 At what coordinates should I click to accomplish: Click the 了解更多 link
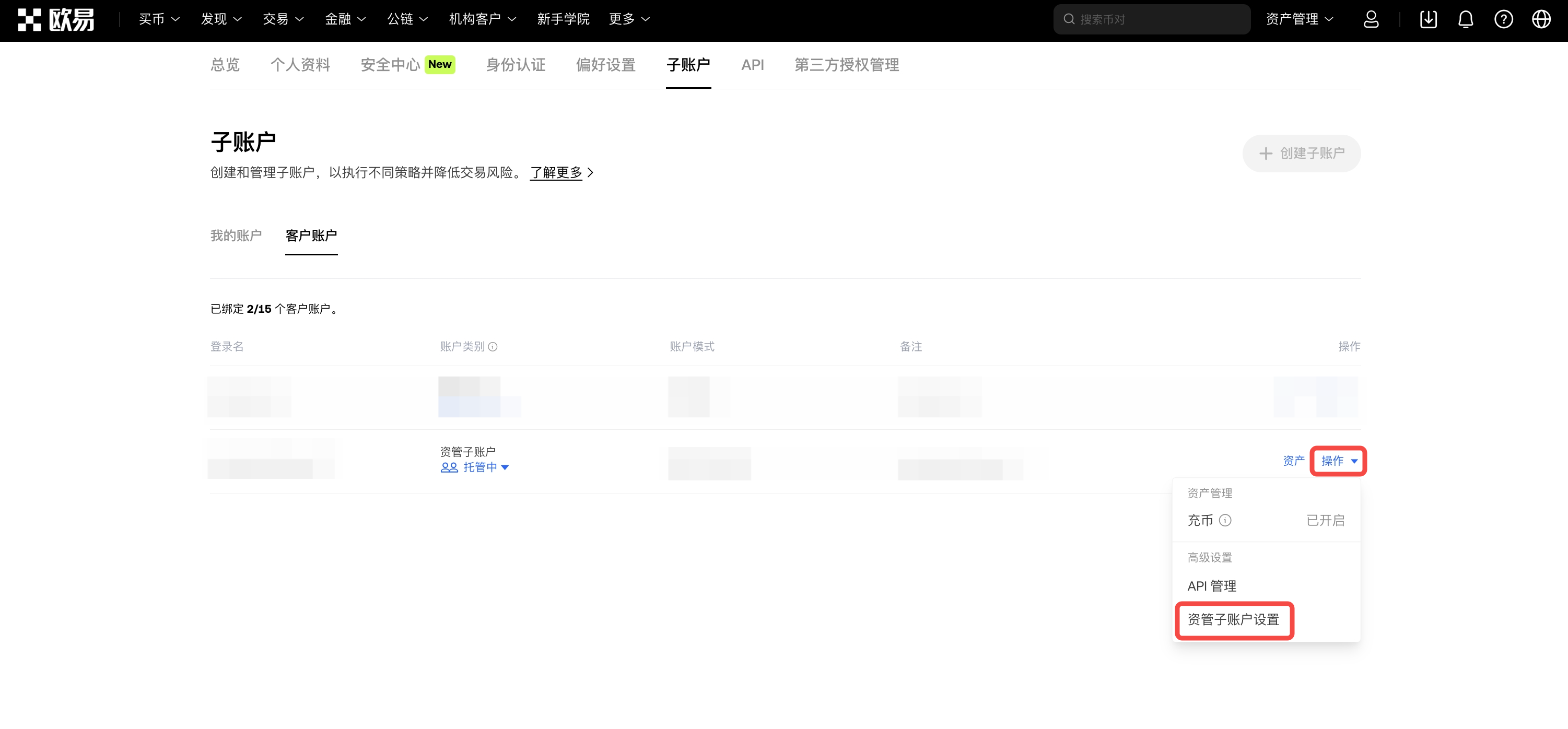pos(556,173)
